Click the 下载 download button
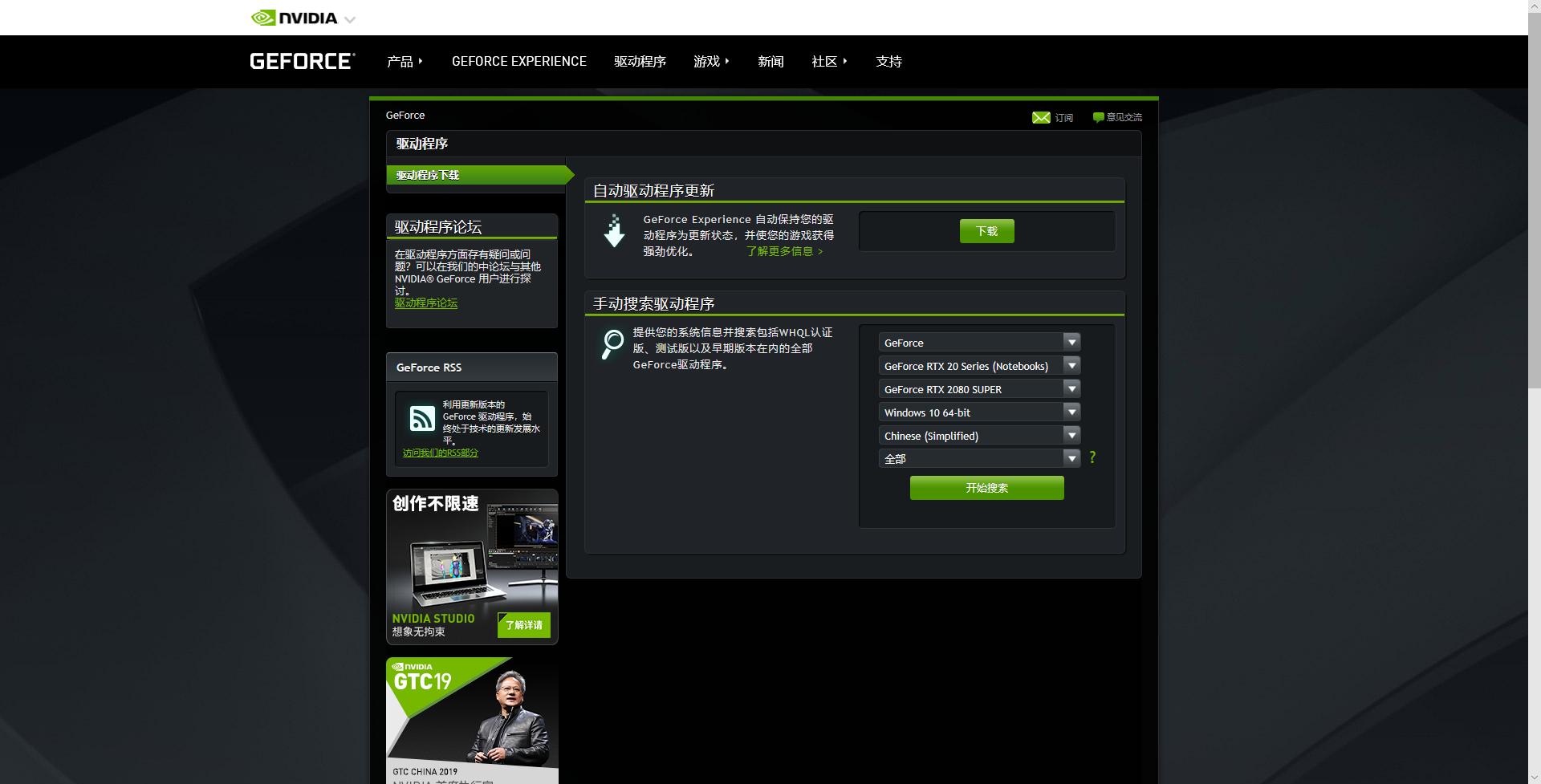Image resolution: width=1541 pixels, height=784 pixels. pyautogui.click(x=986, y=230)
